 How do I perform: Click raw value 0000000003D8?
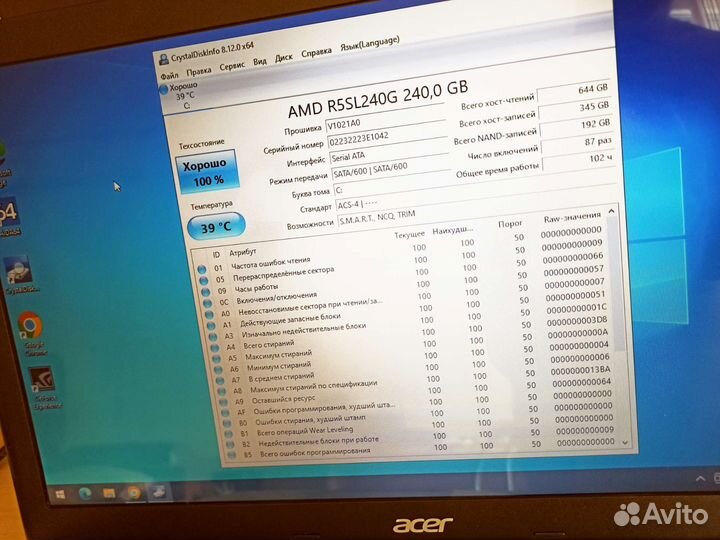(x=576, y=320)
